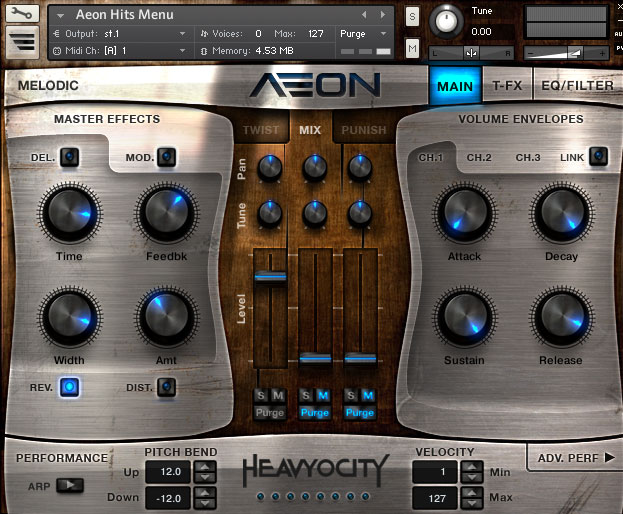The height and width of the screenshot is (514, 623).
Task: Toggle the LINK envelope channels switch
Action: (597, 157)
